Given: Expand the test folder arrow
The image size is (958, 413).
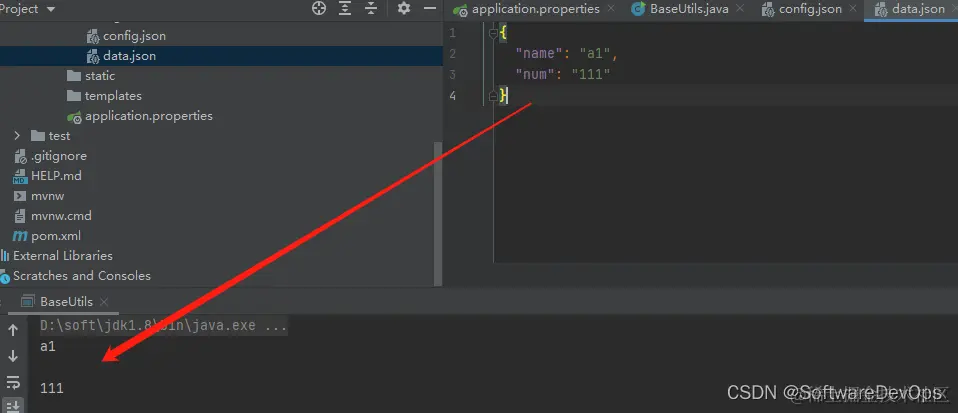Looking at the screenshot, I should point(17,136).
